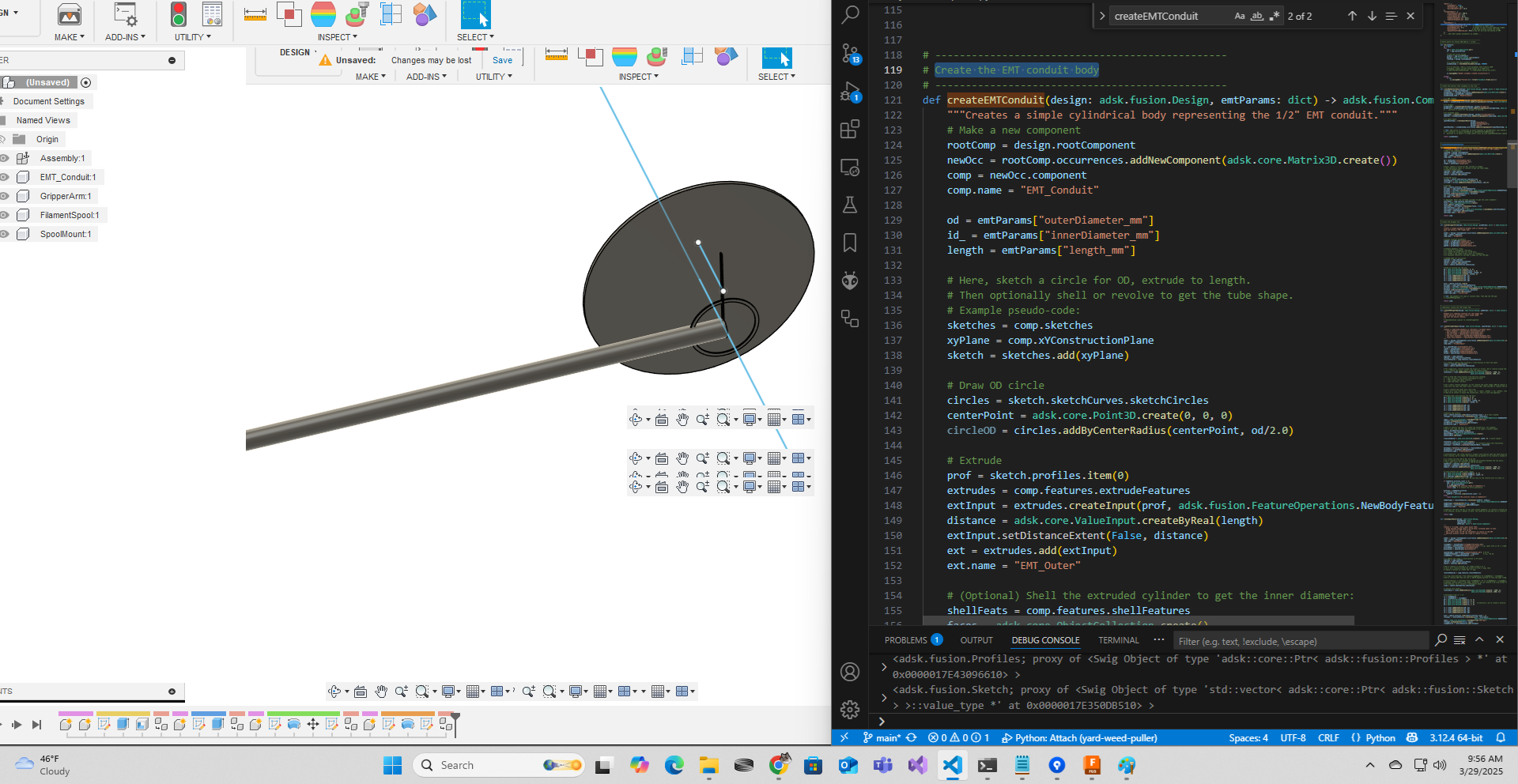Open Run and Debug sidebar icon
The height and width of the screenshot is (784, 1518).
tap(850, 92)
